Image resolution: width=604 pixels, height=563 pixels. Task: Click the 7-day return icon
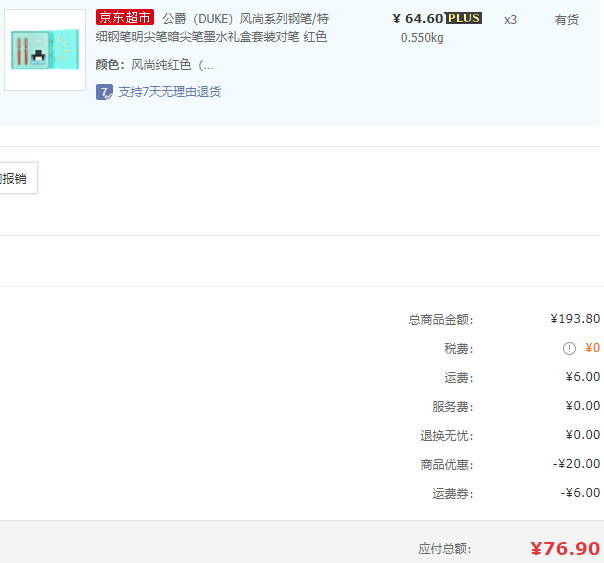tap(104, 92)
